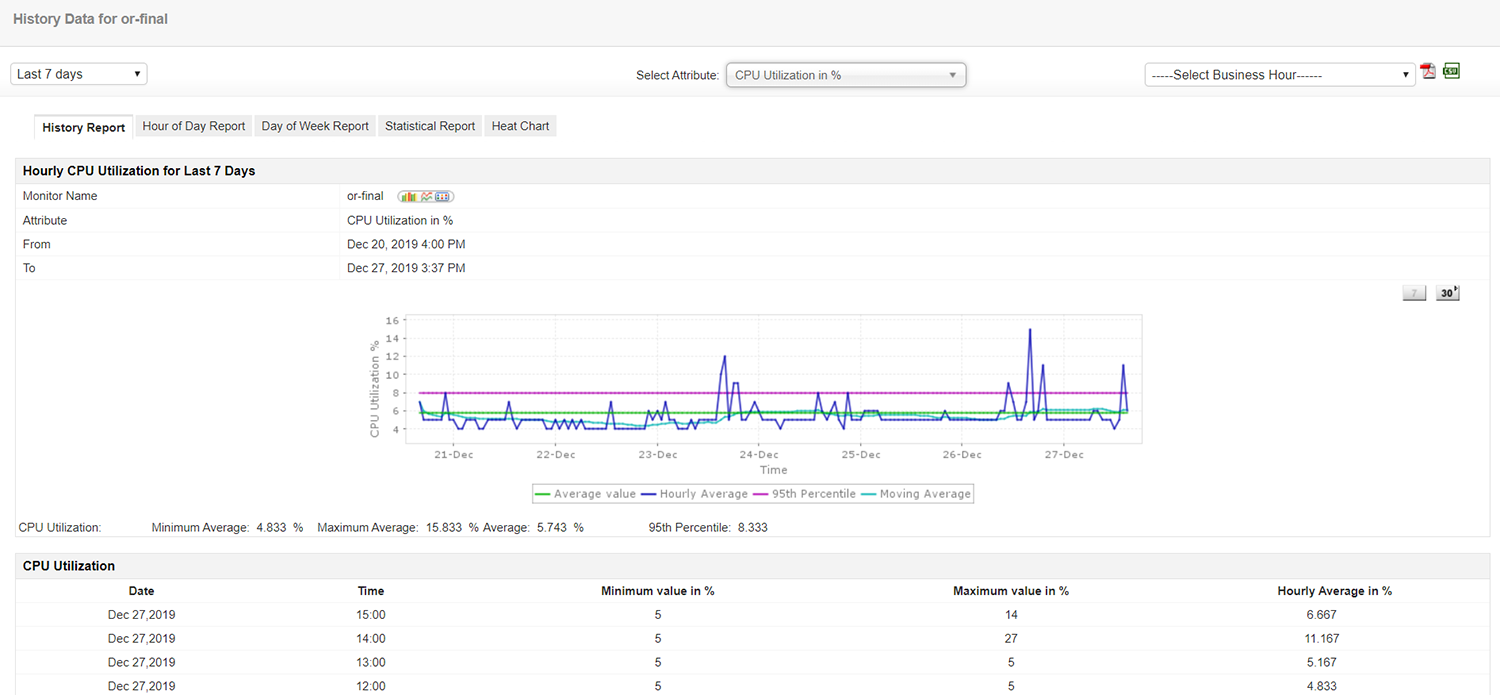
Task: Open the Hour of Day Report tab
Action: pyautogui.click(x=193, y=126)
